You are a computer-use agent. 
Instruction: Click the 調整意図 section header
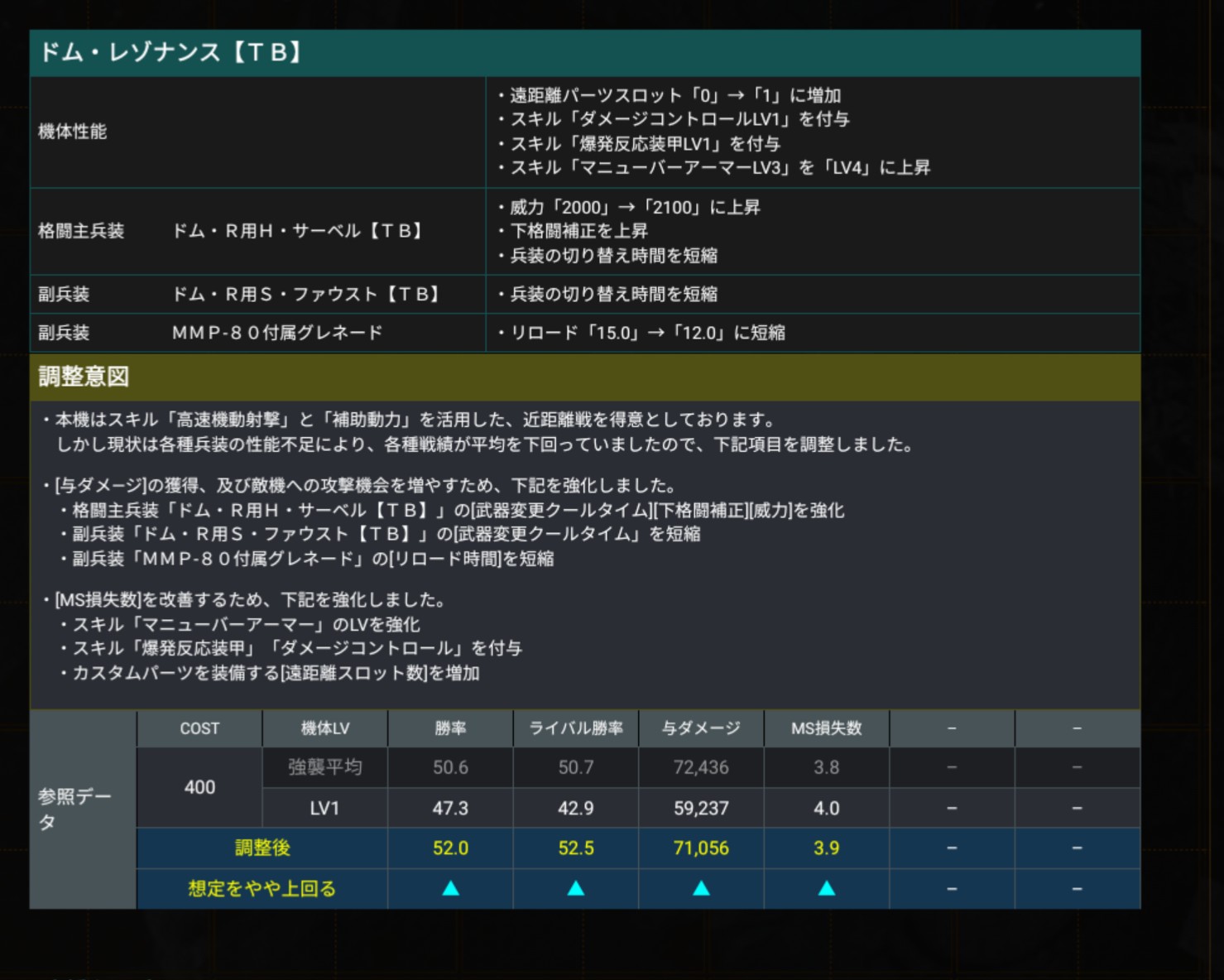point(84,377)
